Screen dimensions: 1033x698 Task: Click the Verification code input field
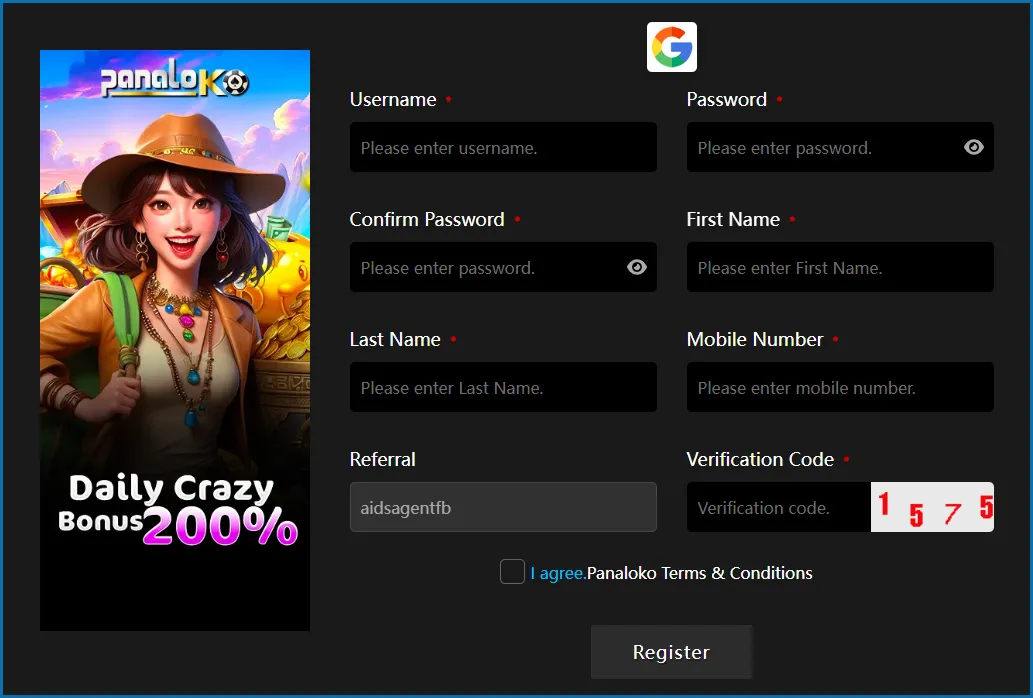779,507
